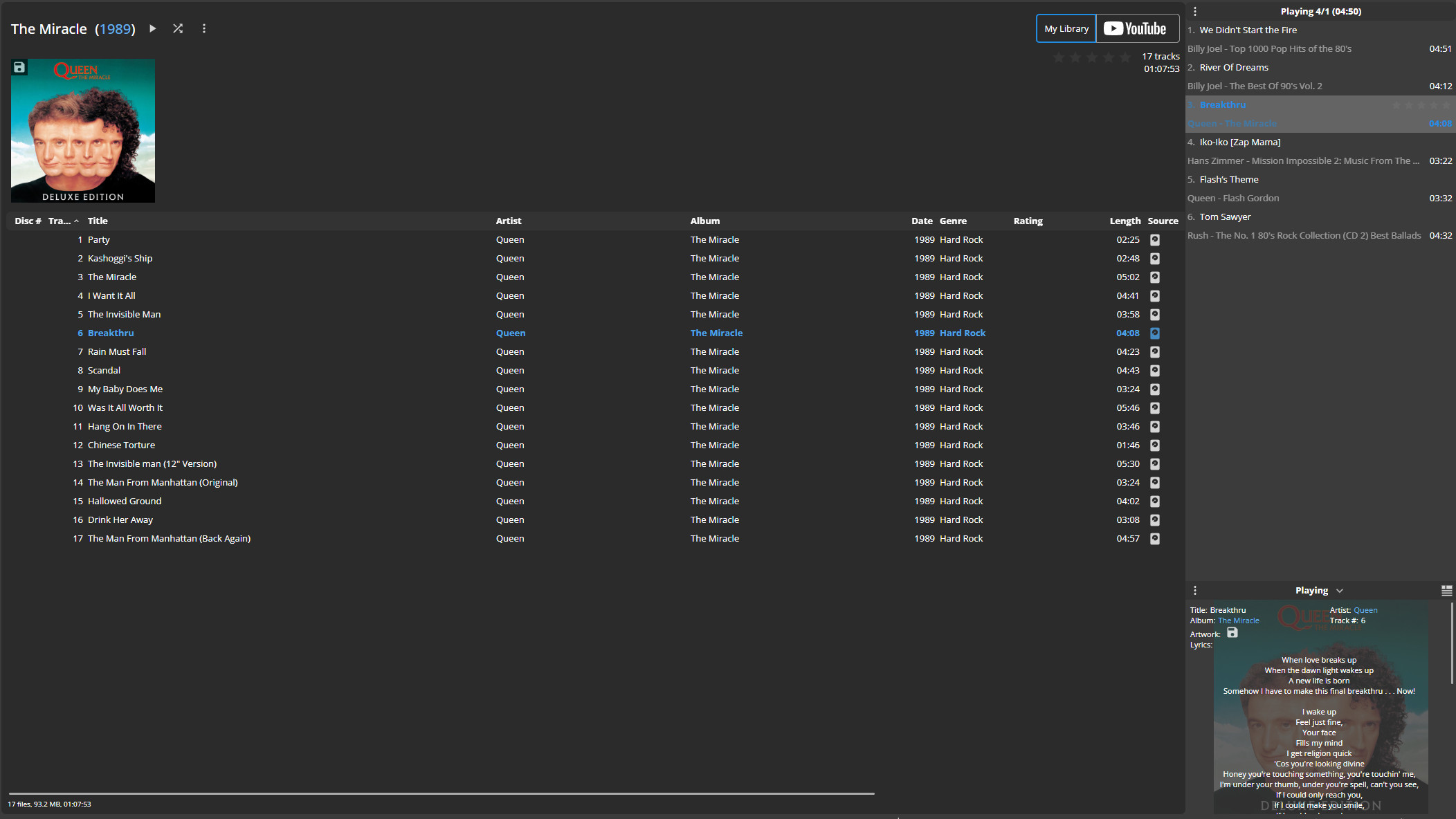The width and height of the screenshot is (1456, 819).
Task: Rate album with five stars
Action: point(1125,57)
